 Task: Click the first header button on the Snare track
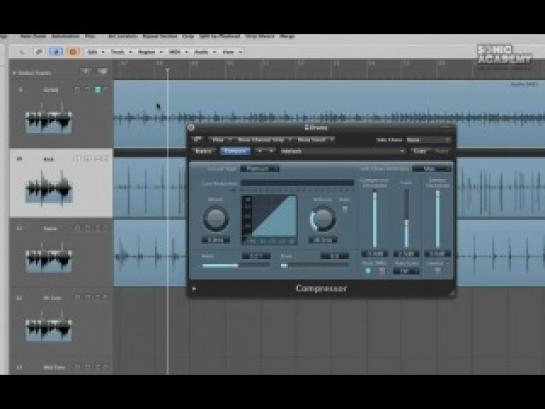[77, 228]
